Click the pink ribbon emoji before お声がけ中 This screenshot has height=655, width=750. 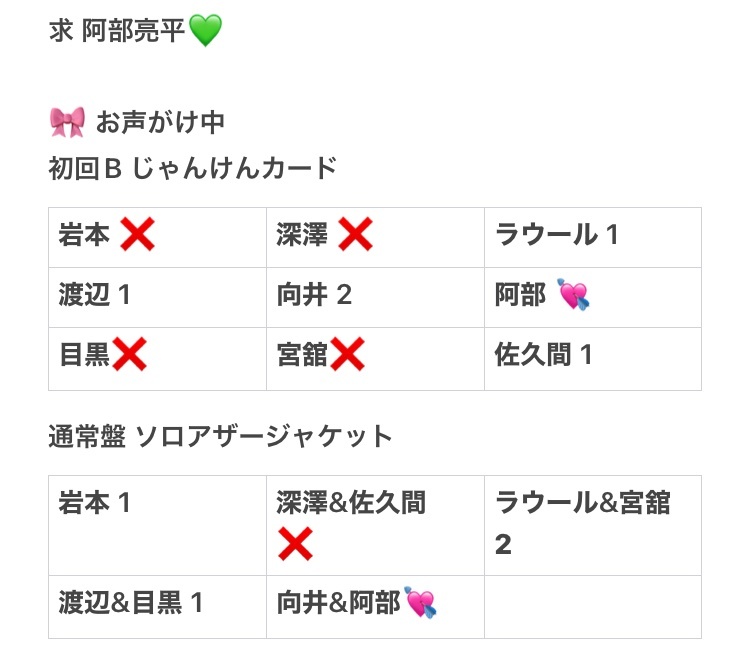tap(67, 122)
